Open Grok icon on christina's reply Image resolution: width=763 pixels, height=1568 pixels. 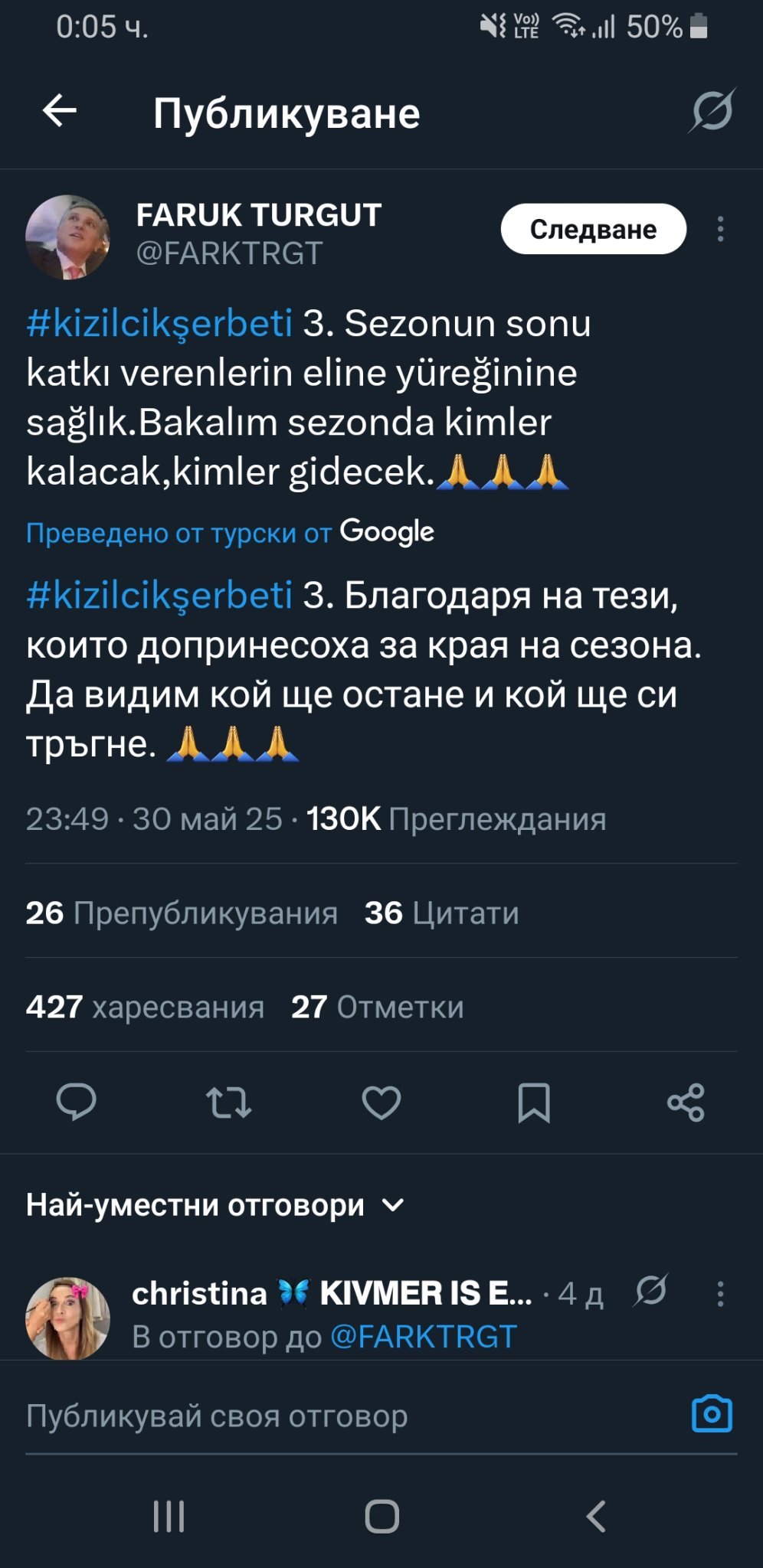click(651, 1292)
